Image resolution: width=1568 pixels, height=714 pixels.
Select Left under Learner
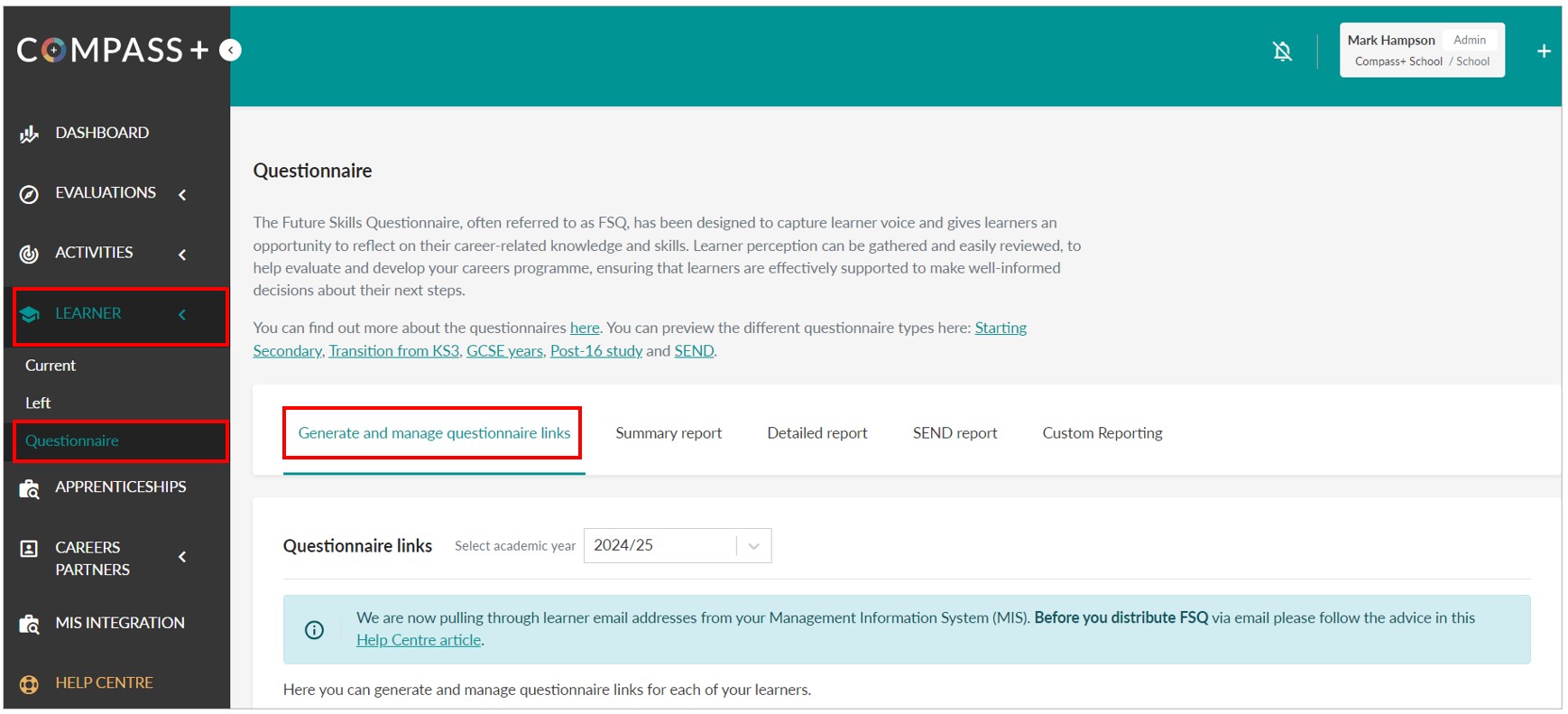38,403
